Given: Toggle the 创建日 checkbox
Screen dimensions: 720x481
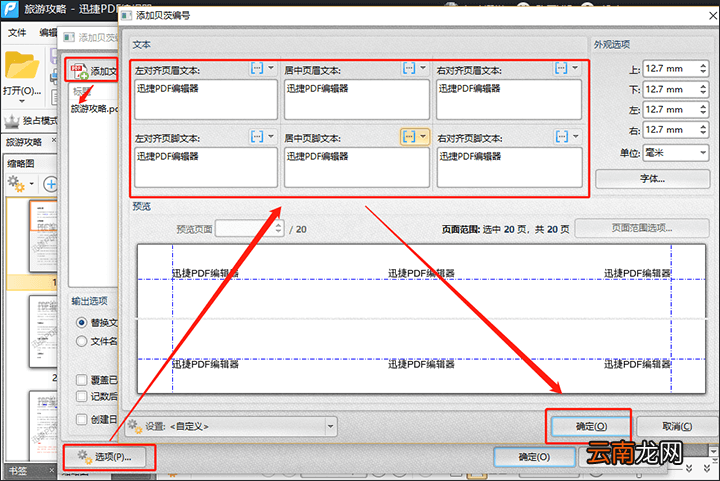Looking at the screenshot, I should [x=81, y=419].
